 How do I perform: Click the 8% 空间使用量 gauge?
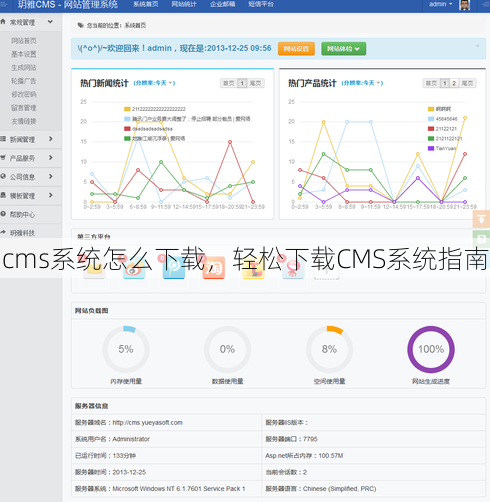coord(329,349)
